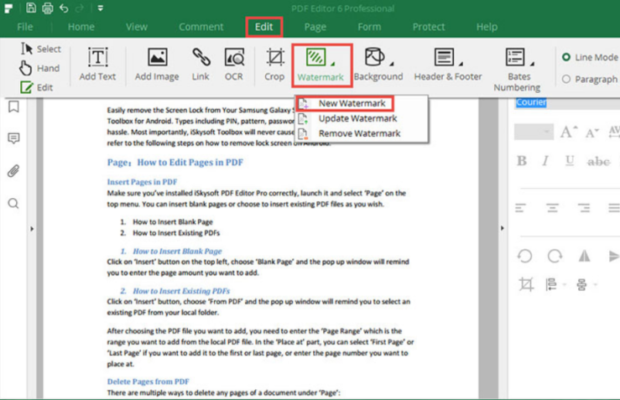Click the Add Text tool
The height and width of the screenshot is (400, 620).
[x=98, y=65]
